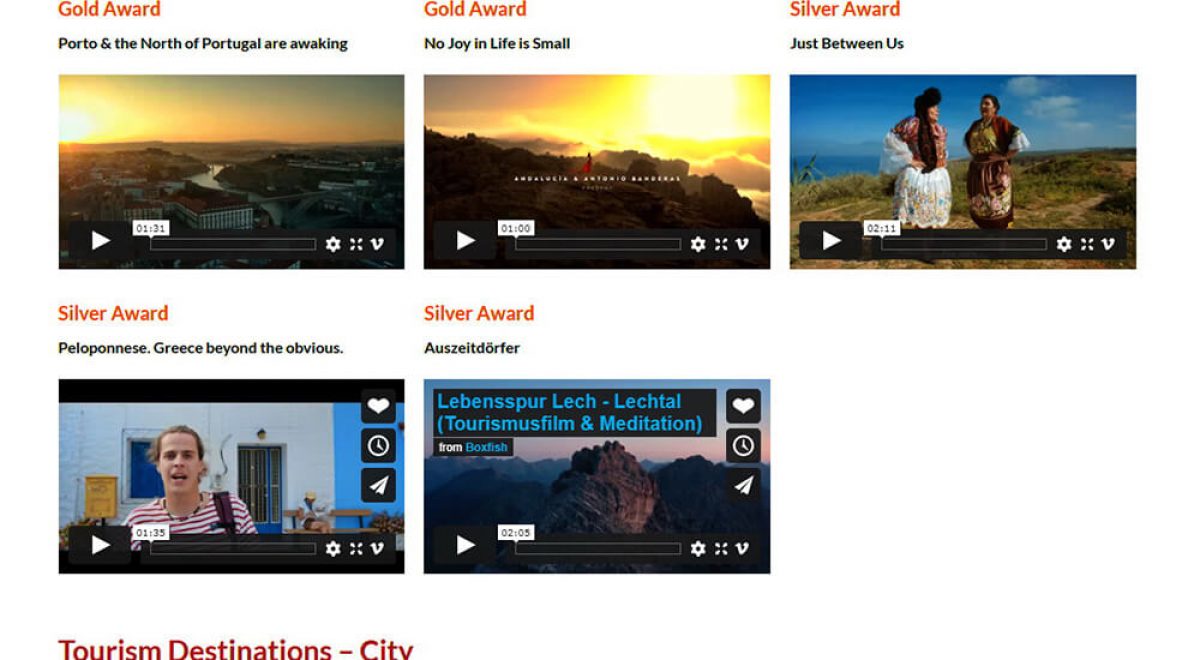Play the Lebensspur Lech video
This screenshot has height=660, width=1200.
tap(465, 545)
